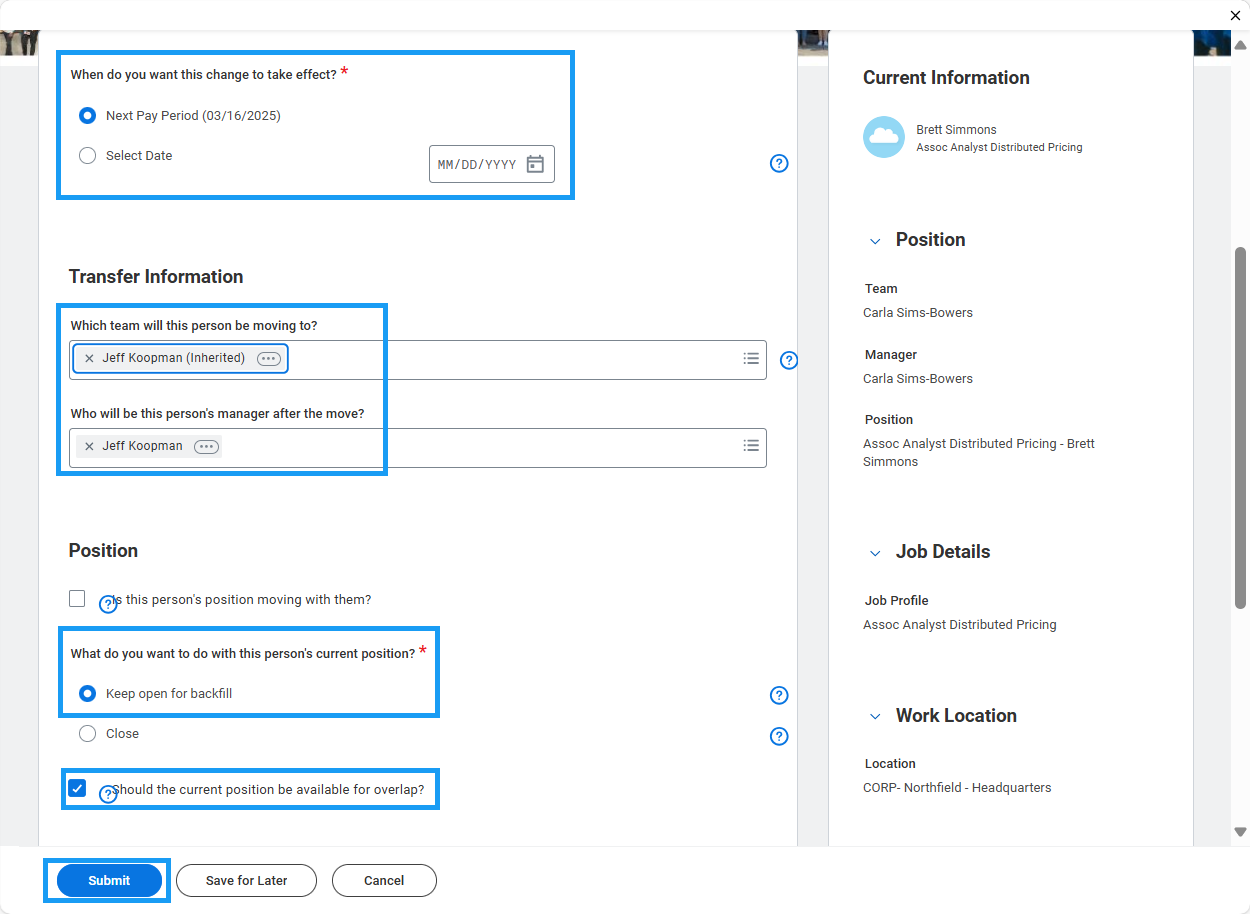Uncheck the available for overlap checkbox
This screenshot has width=1250, height=914.
[x=77, y=788]
